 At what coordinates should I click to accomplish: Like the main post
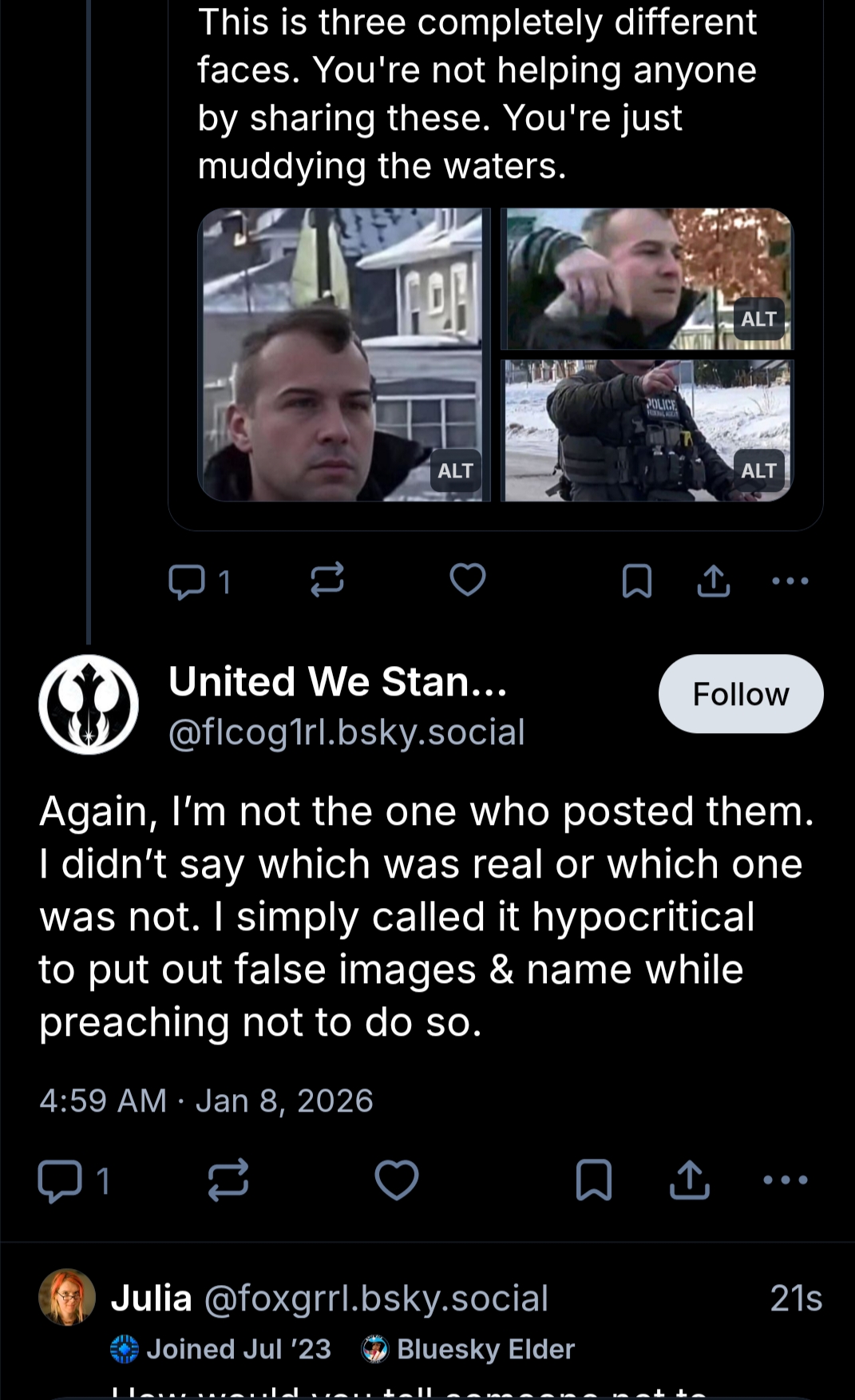pyautogui.click(x=397, y=1180)
